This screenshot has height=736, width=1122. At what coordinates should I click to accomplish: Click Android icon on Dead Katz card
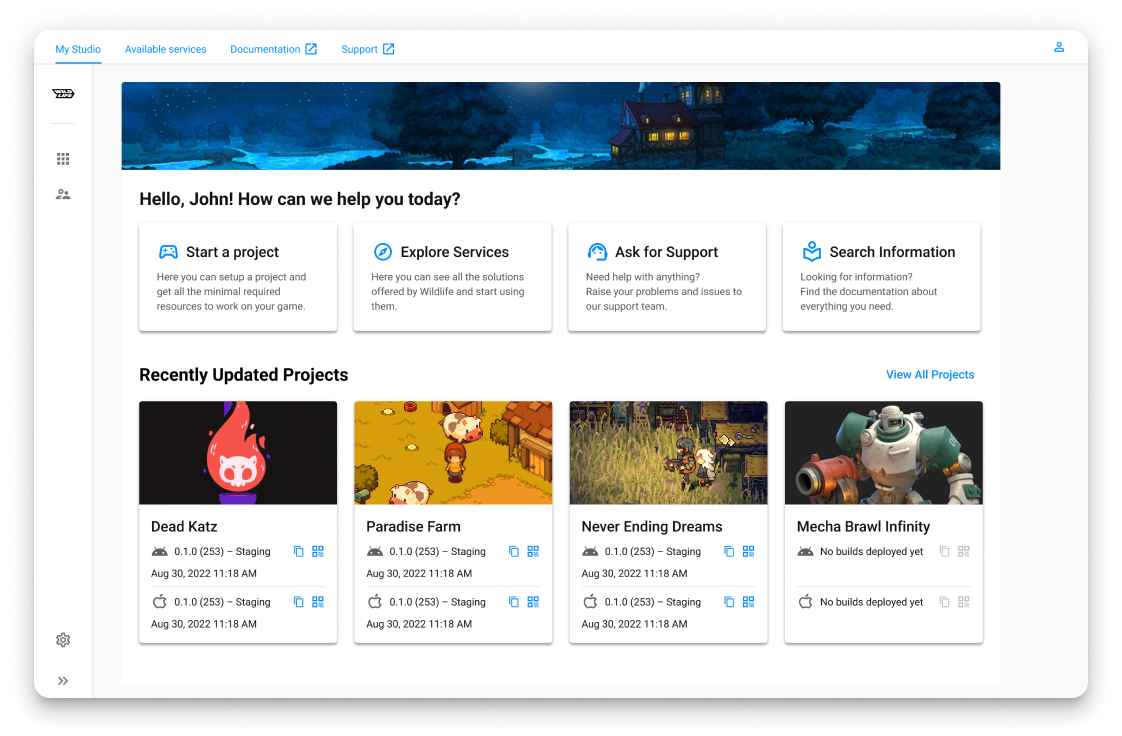click(160, 551)
